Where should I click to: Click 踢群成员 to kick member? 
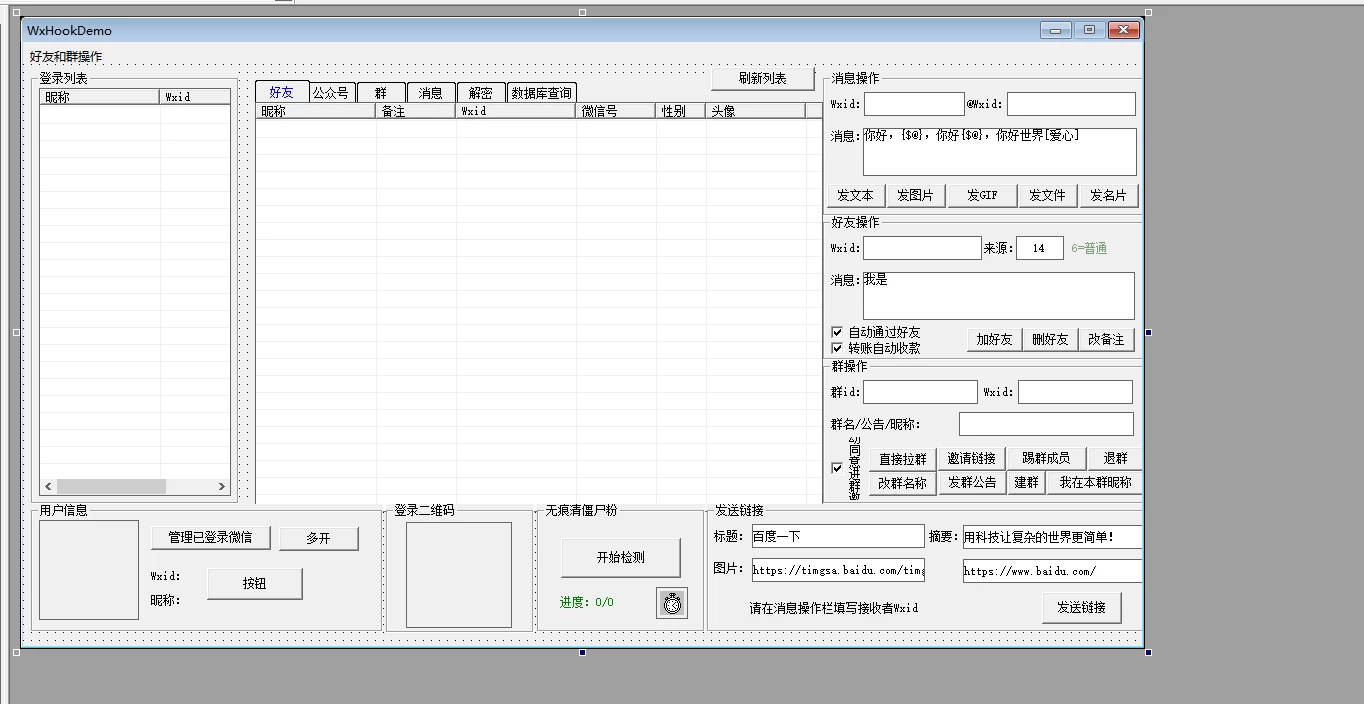(x=1045, y=458)
